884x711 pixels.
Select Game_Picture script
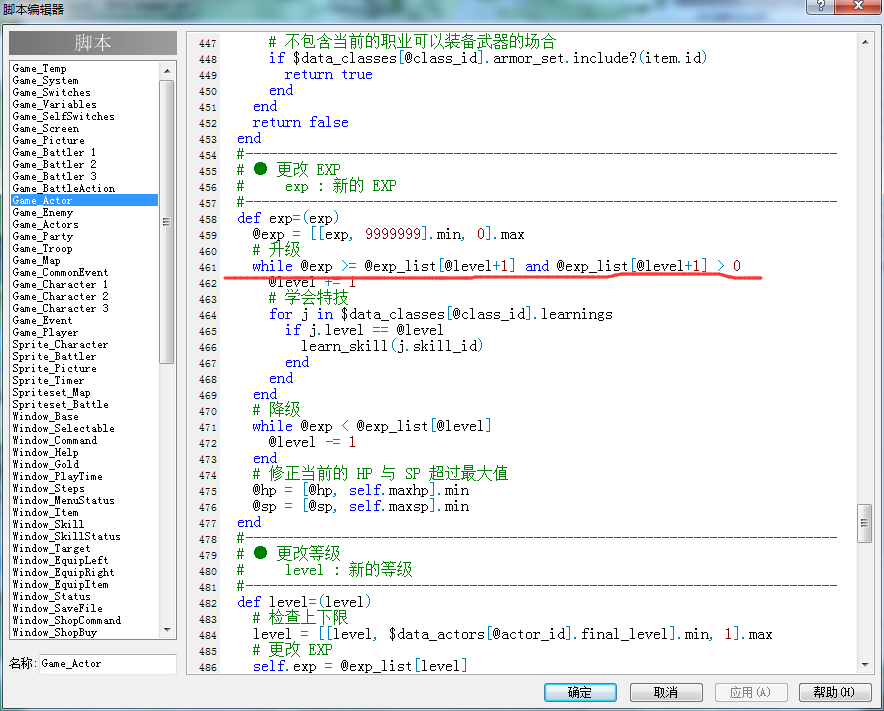pos(48,140)
